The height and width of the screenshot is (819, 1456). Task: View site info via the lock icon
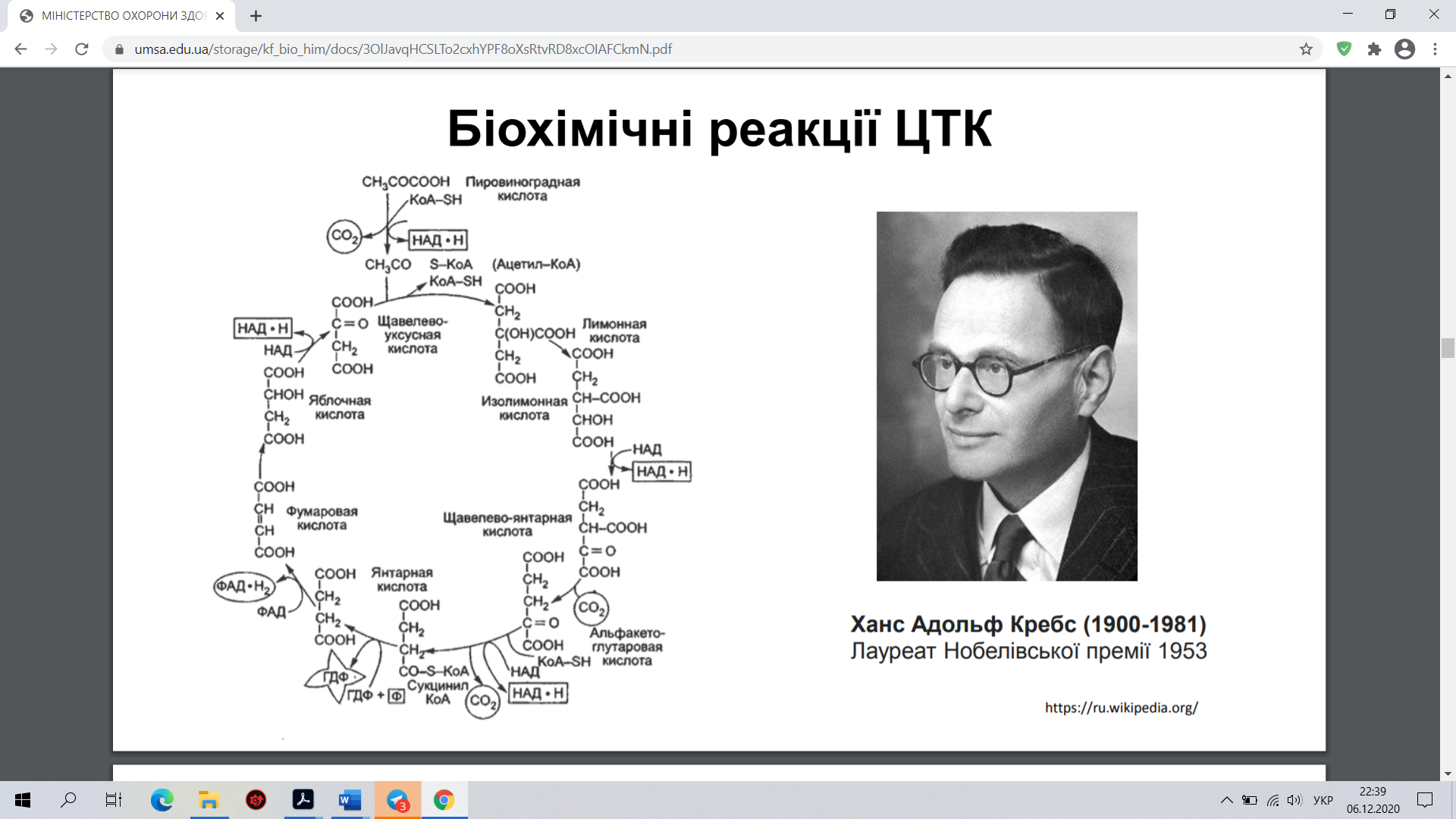point(119,49)
